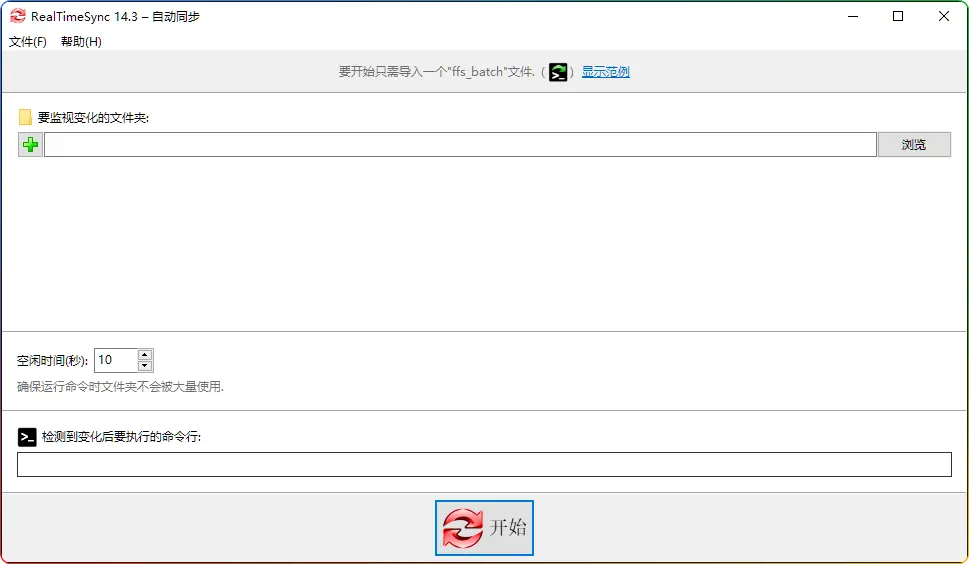969x564 pixels.
Task: Click the ffs_batch import instruction text
Action: coord(436,72)
